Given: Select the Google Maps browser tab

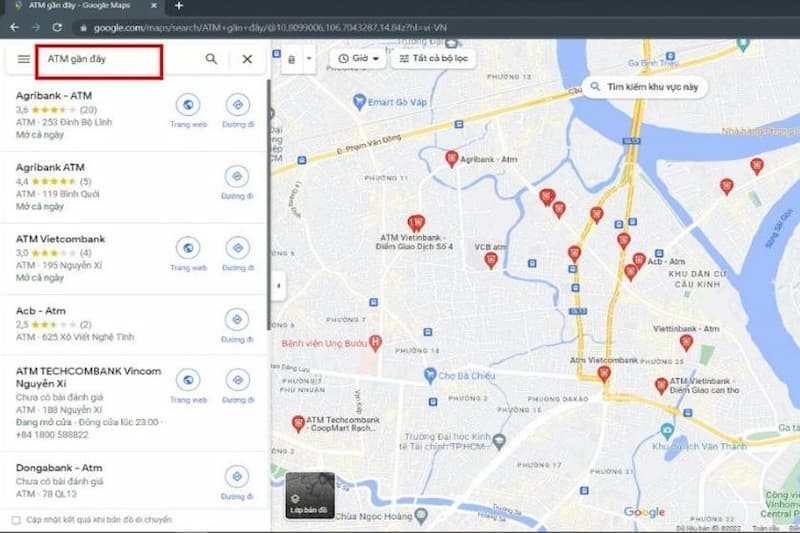Looking at the screenshot, I should pyautogui.click(x=80, y=6).
